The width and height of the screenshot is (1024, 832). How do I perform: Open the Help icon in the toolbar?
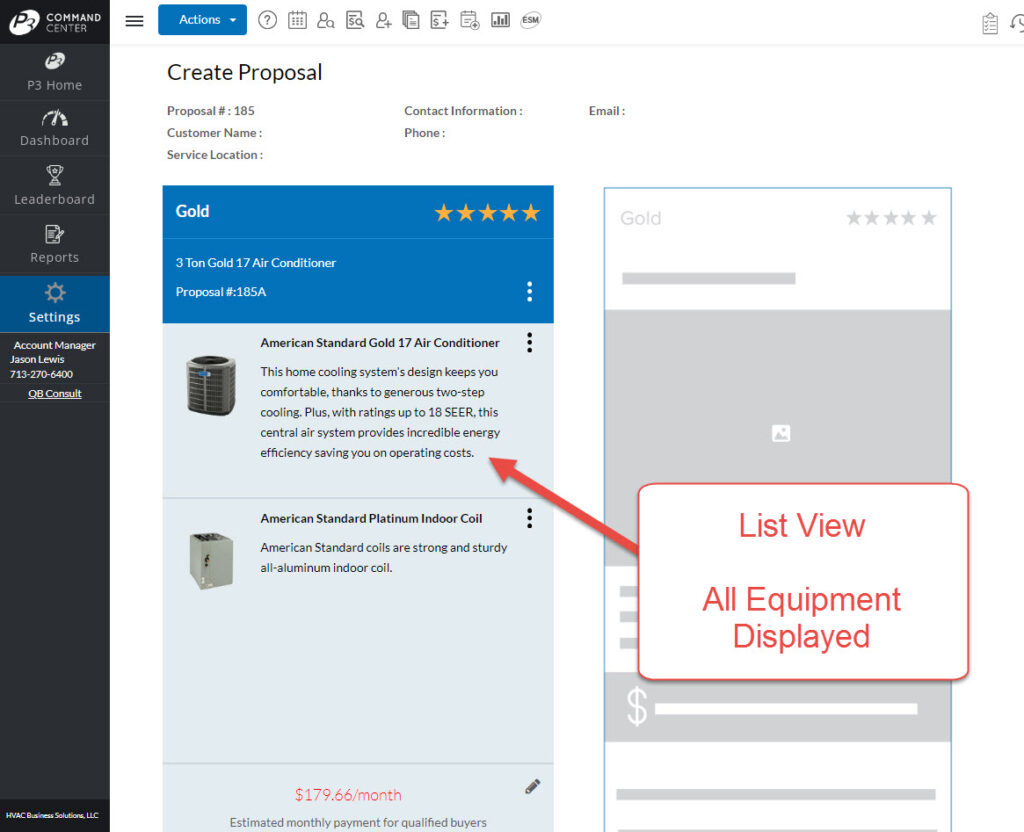pos(267,19)
